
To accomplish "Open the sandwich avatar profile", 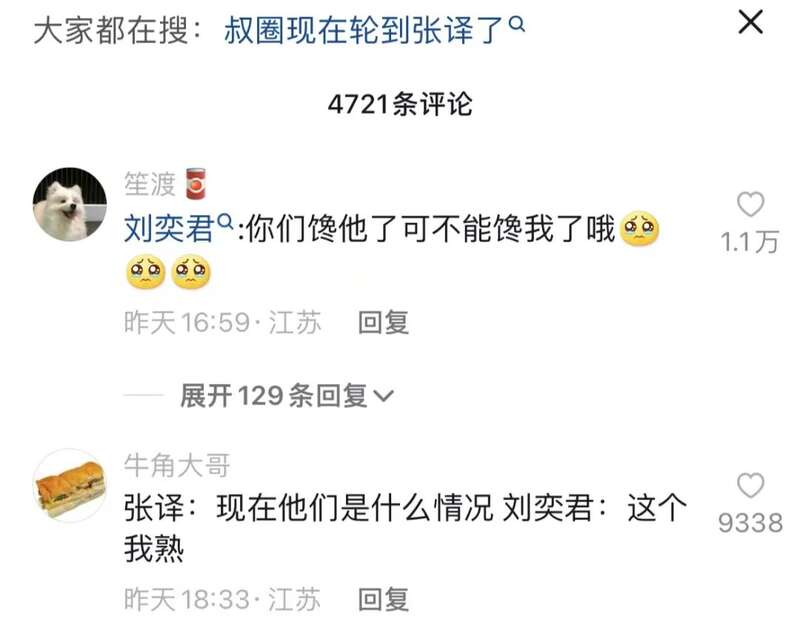I will coord(70,485).
